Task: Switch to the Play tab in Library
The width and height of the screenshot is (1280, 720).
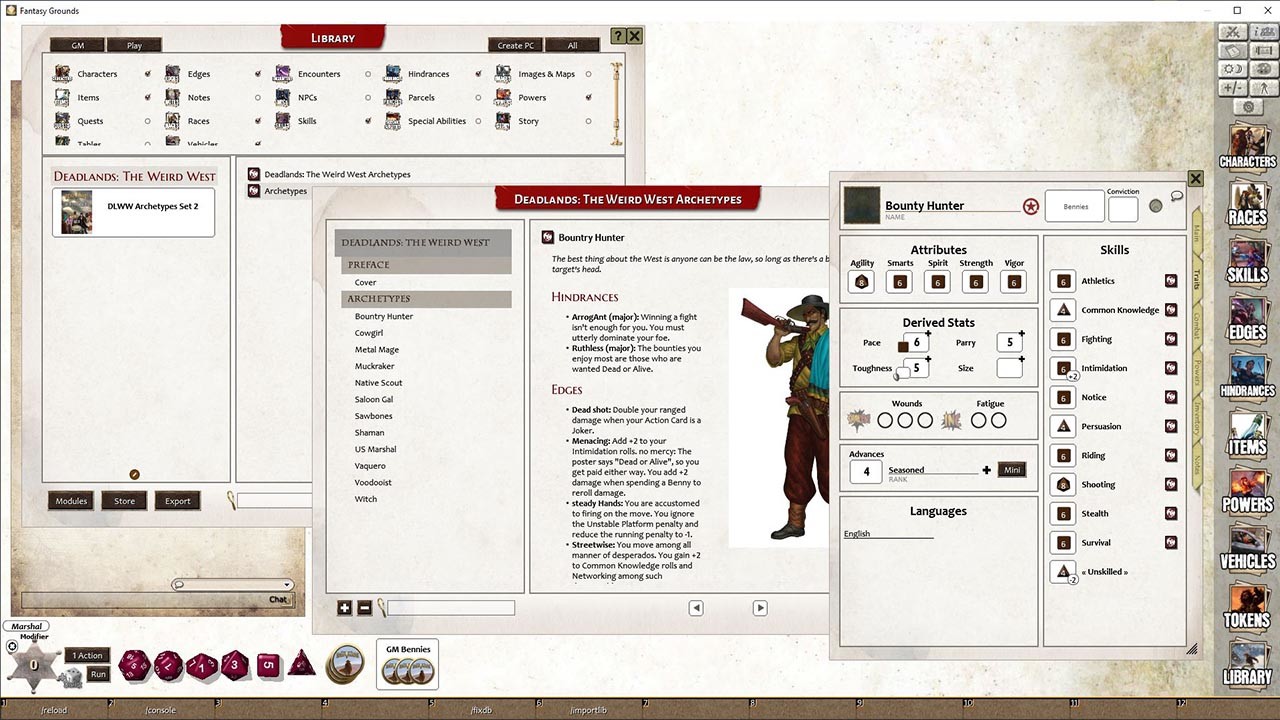Action: (x=134, y=44)
